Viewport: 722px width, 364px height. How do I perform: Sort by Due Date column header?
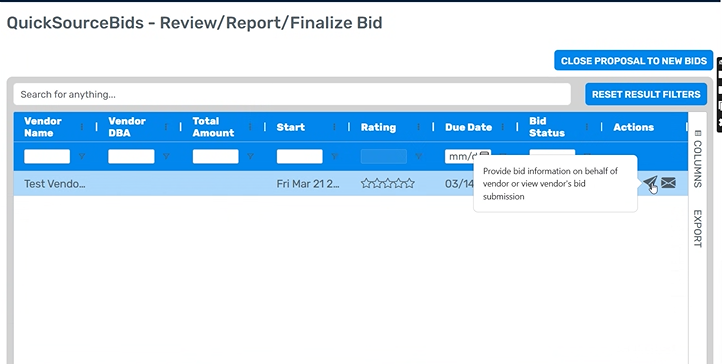tap(468, 127)
